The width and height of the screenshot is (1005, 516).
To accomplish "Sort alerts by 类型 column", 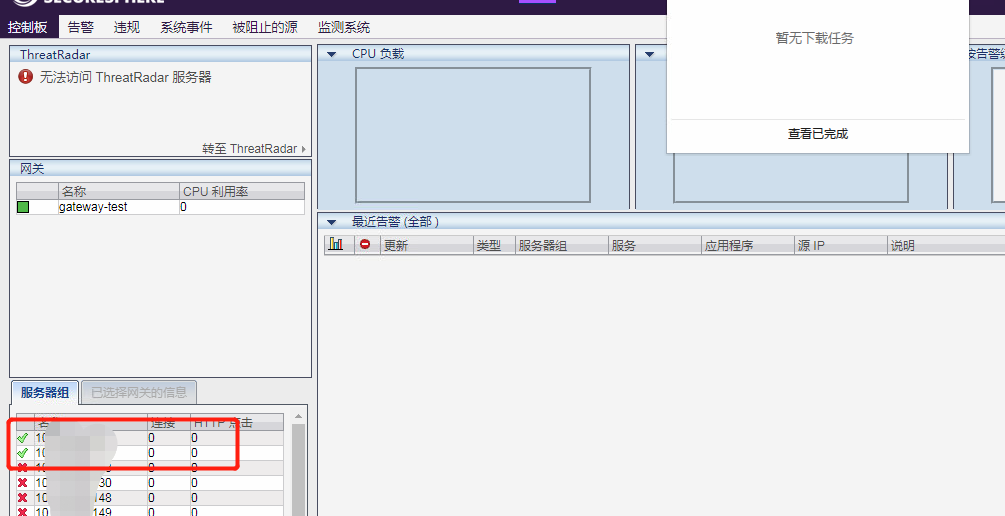I will (494, 245).
